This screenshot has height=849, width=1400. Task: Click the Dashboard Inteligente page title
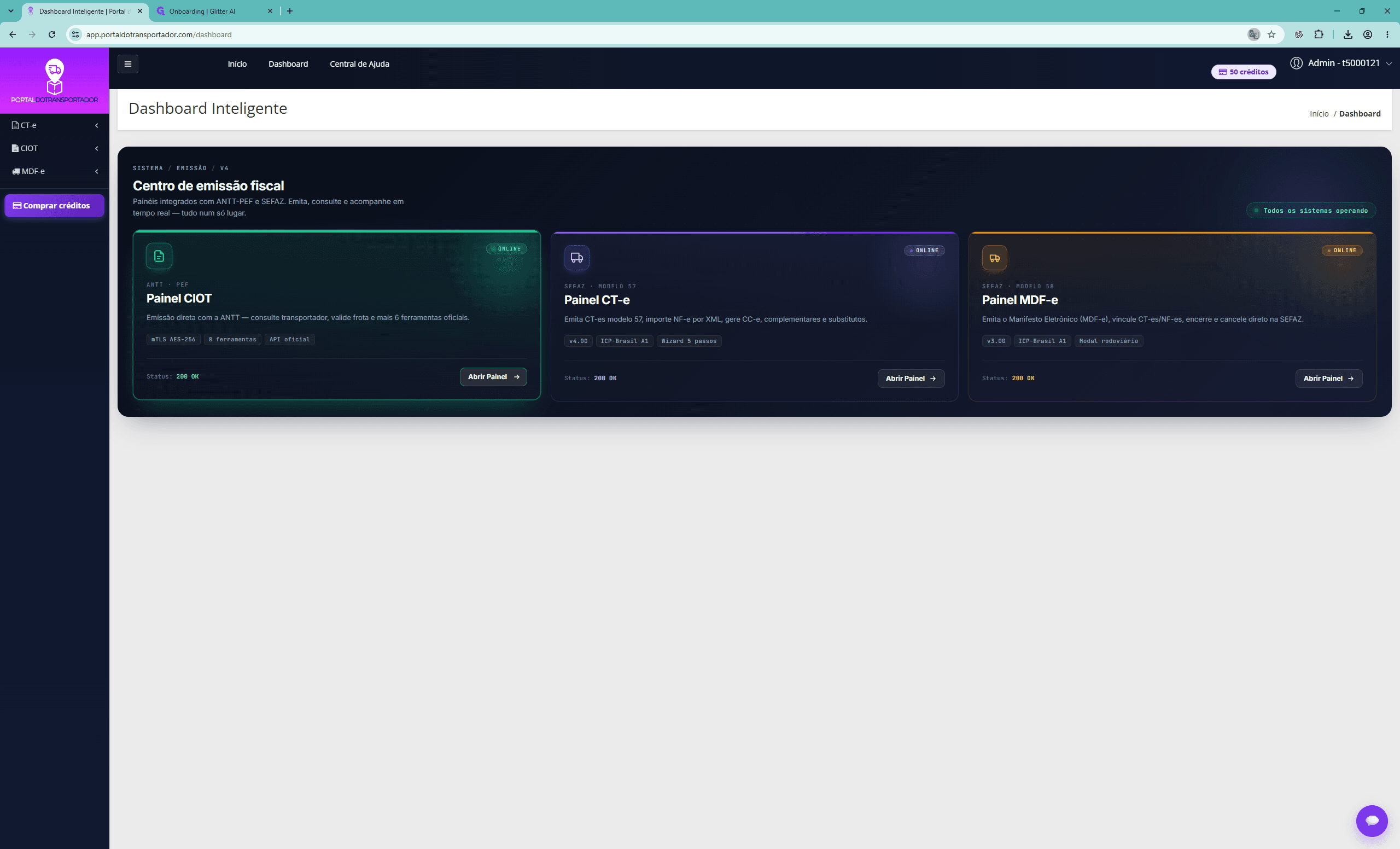208,108
